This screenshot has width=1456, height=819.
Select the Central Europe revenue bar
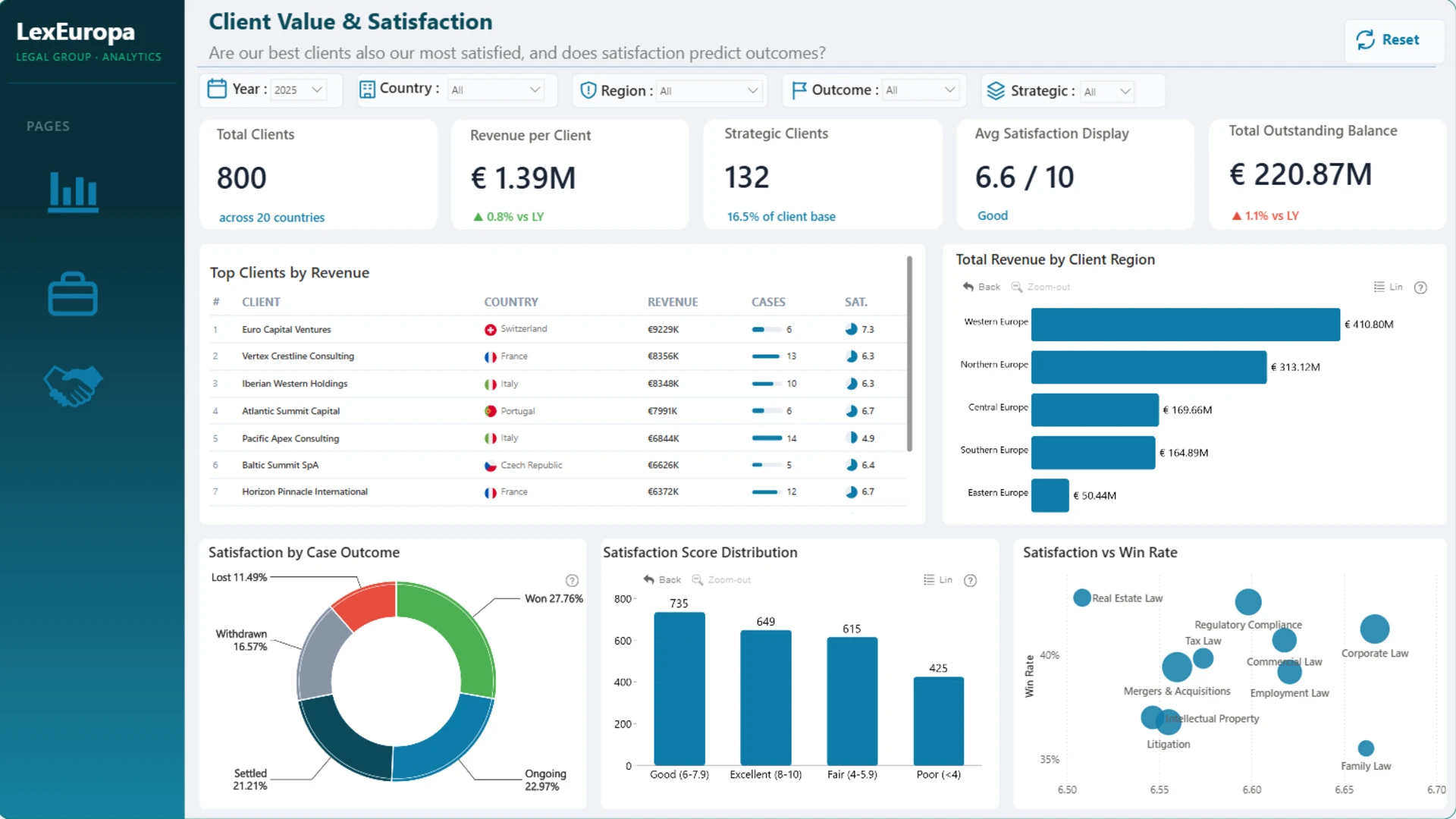tap(1095, 410)
